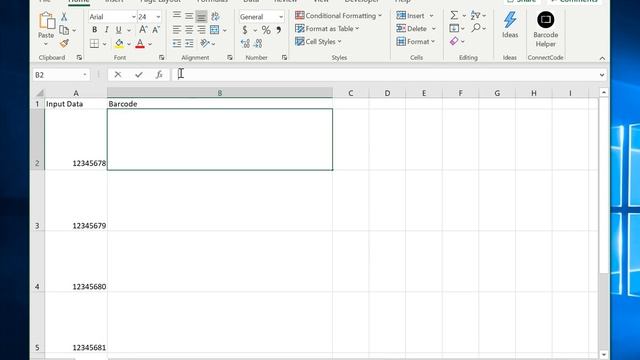Toggle center horizontal alignment
The width and height of the screenshot is (640, 360).
coord(189,30)
